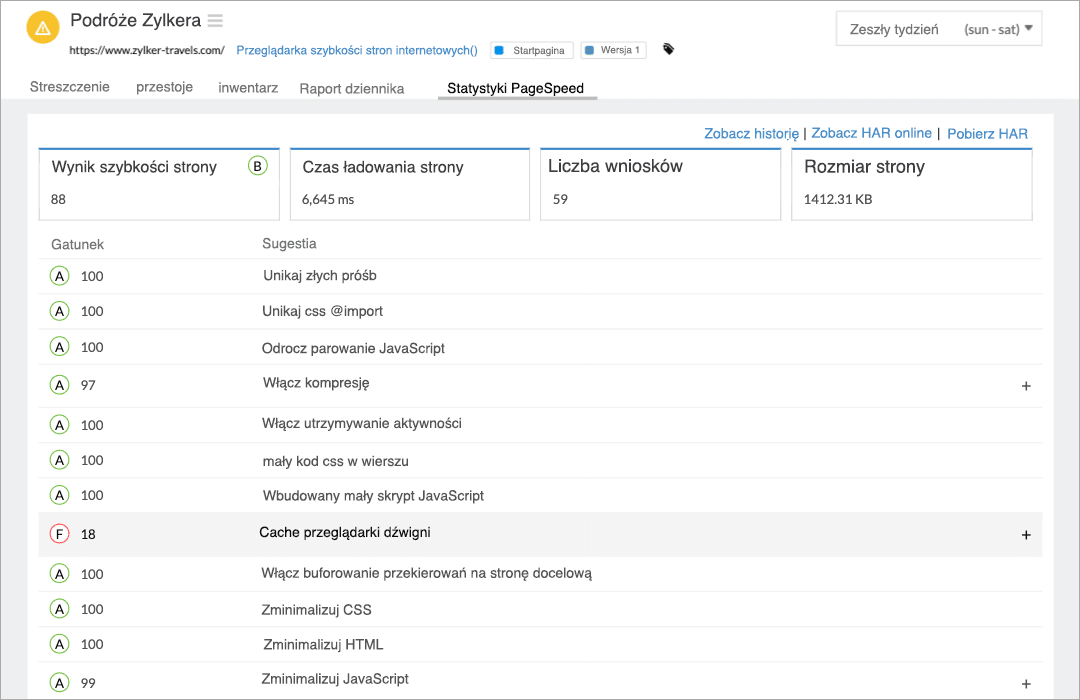1080x700 pixels.
Task: Expand the Włącz kompresję suggestion details
Action: [1025, 385]
